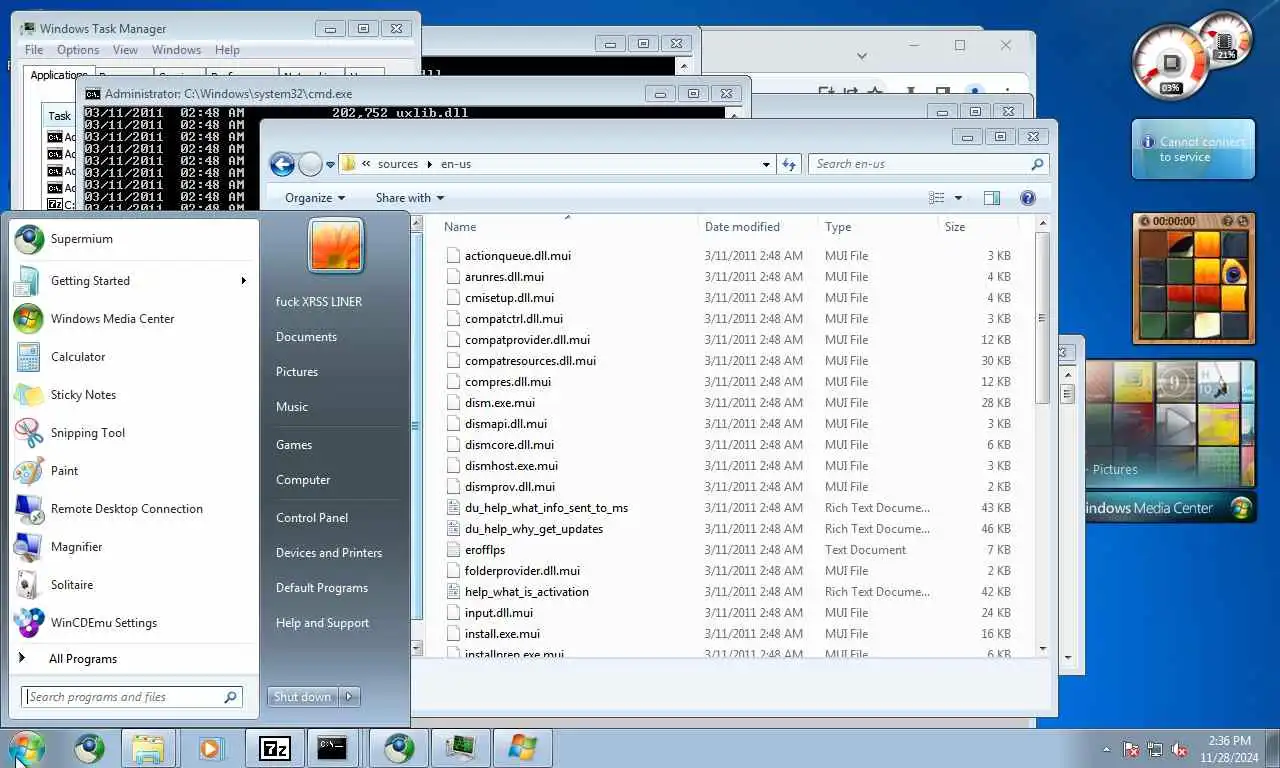Open View menu in Task Manager
1280x768 pixels.
[x=125, y=50]
